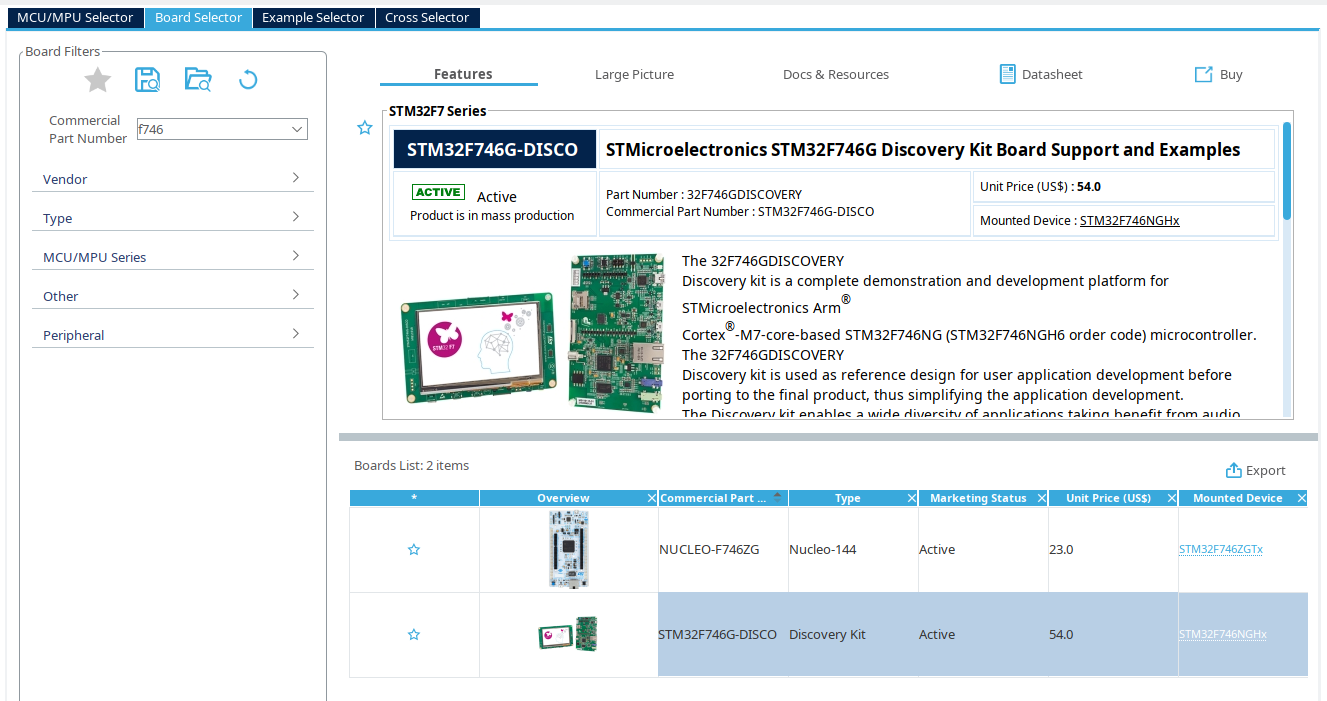This screenshot has width=1327, height=701.
Task: Click the Export label
Action: point(1266,471)
